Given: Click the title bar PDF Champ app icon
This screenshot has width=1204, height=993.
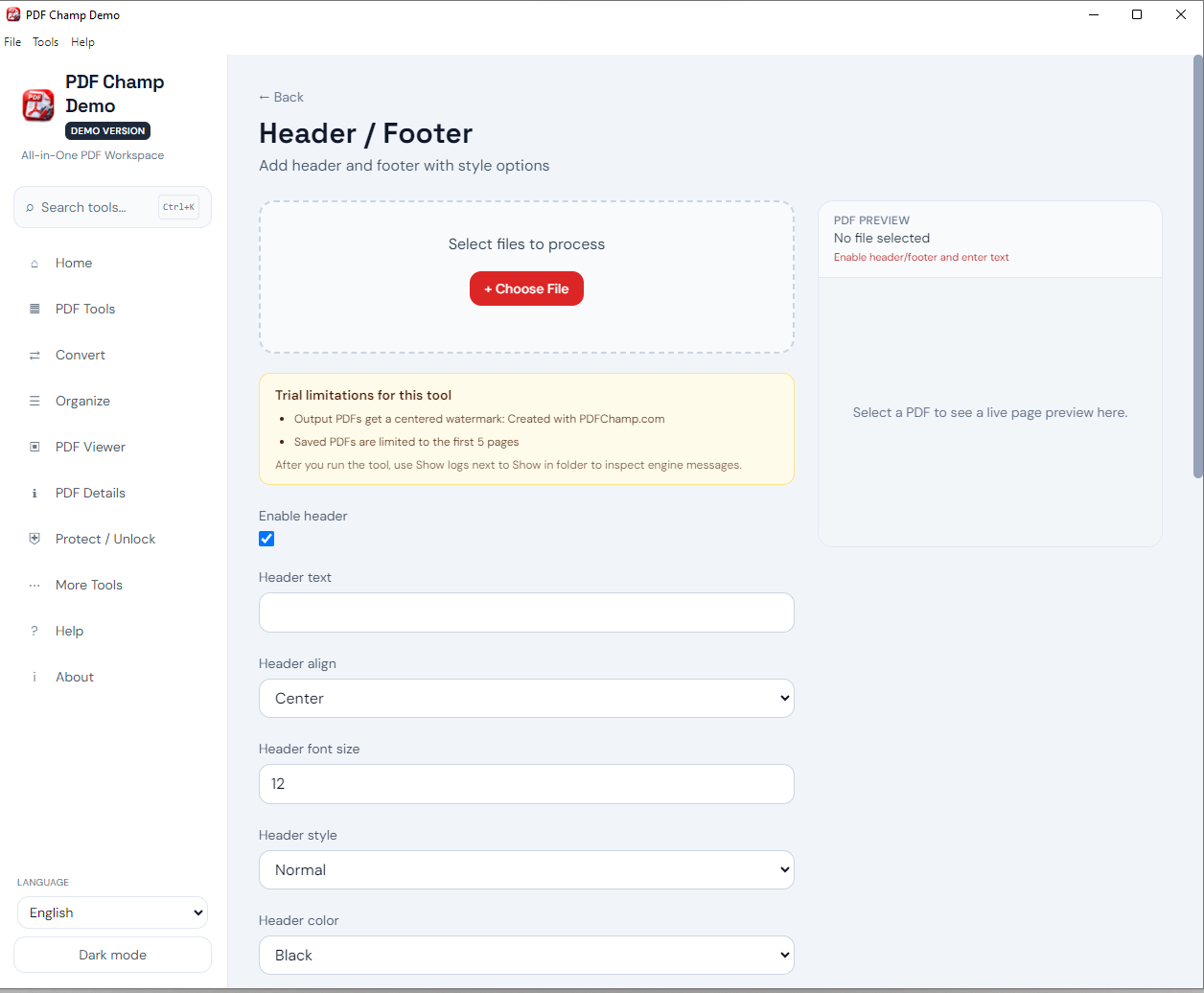Looking at the screenshot, I should [x=13, y=14].
